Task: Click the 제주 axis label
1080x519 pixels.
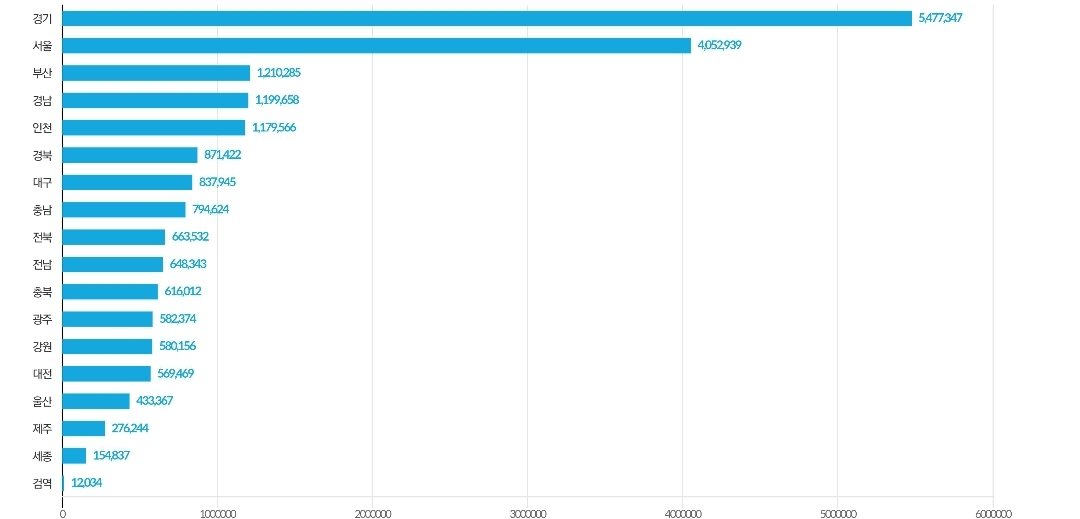Action: pyautogui.click(x=42, y=428)
